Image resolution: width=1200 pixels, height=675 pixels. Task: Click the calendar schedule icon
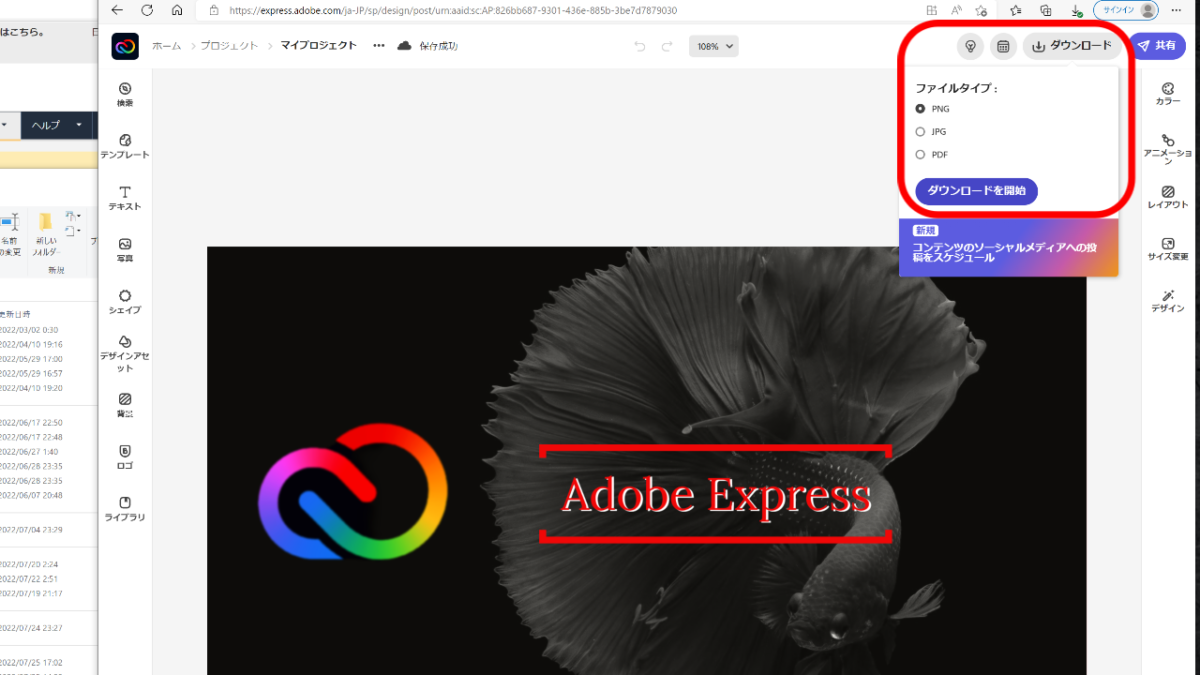tap(1003, 46)
